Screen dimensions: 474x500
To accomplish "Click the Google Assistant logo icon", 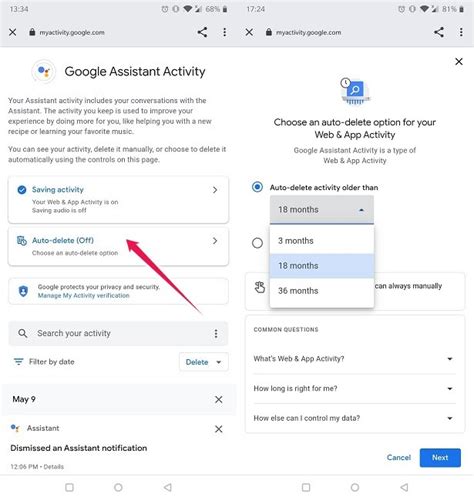I will coord(44,71).
